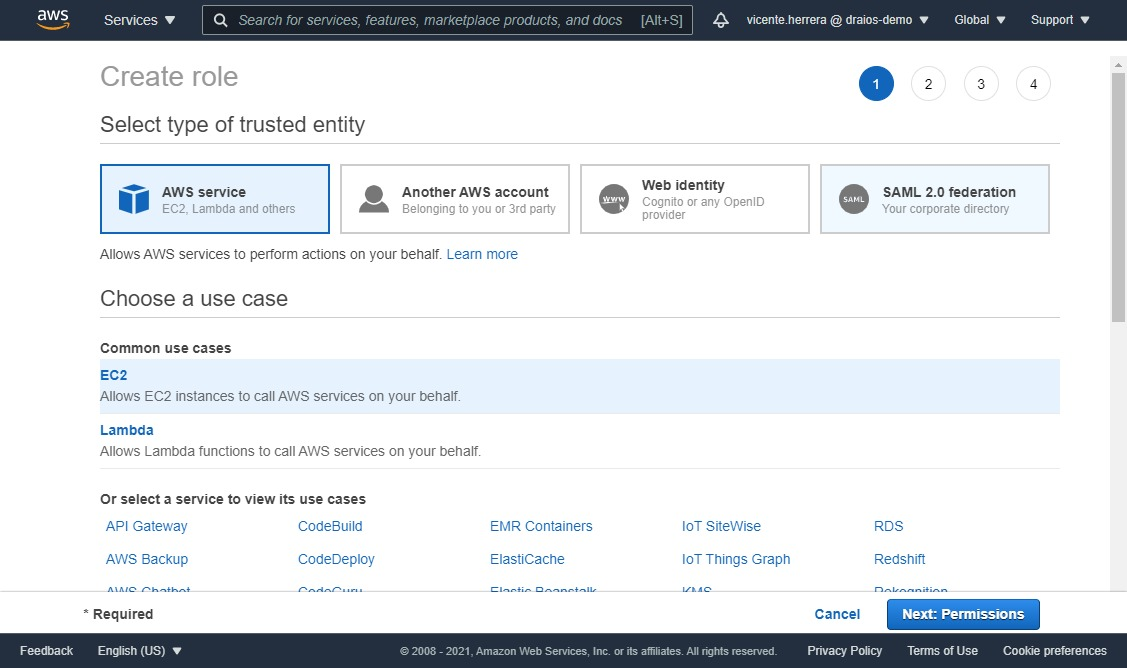Select ElastiCache service
Image resolution: width=1127 pixels, height=668 pixels.
[527, 559]
